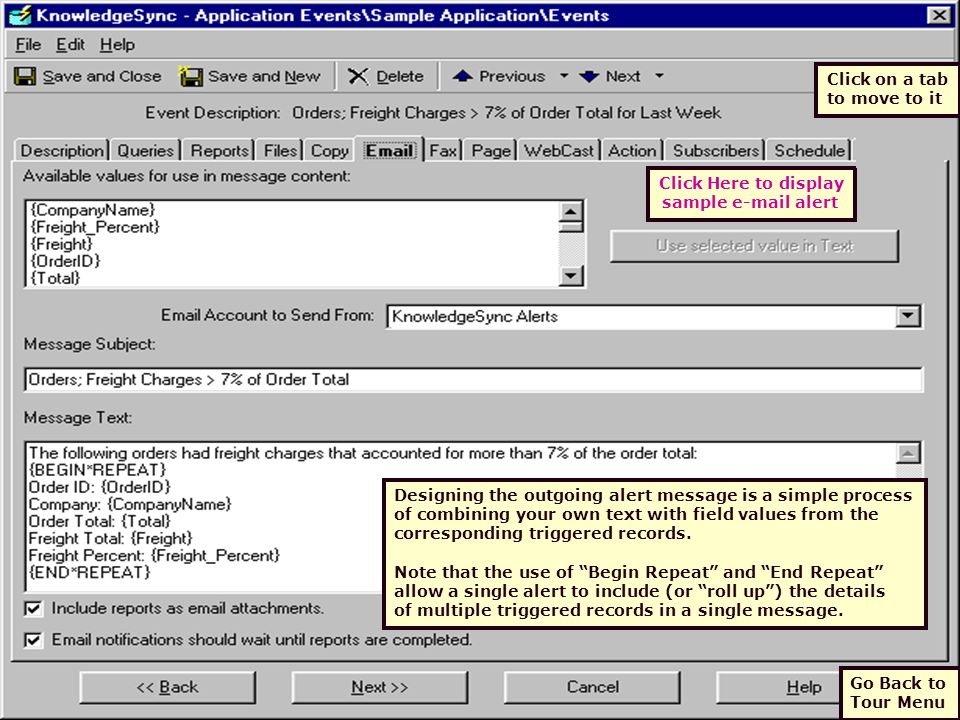Viewport: 960px width, 720px height.
Task: Switch to the Page tab
Action: (x=491, y=151)
